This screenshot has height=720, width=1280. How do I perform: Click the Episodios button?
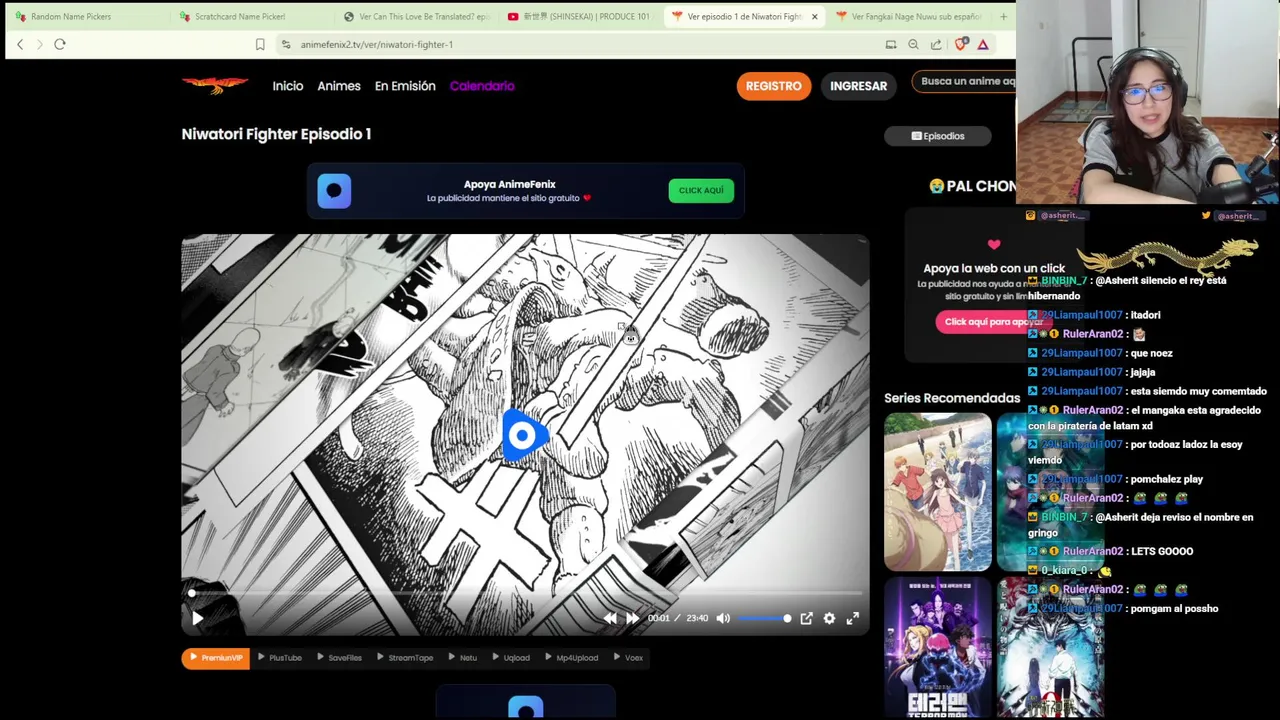tap(938, 136)
